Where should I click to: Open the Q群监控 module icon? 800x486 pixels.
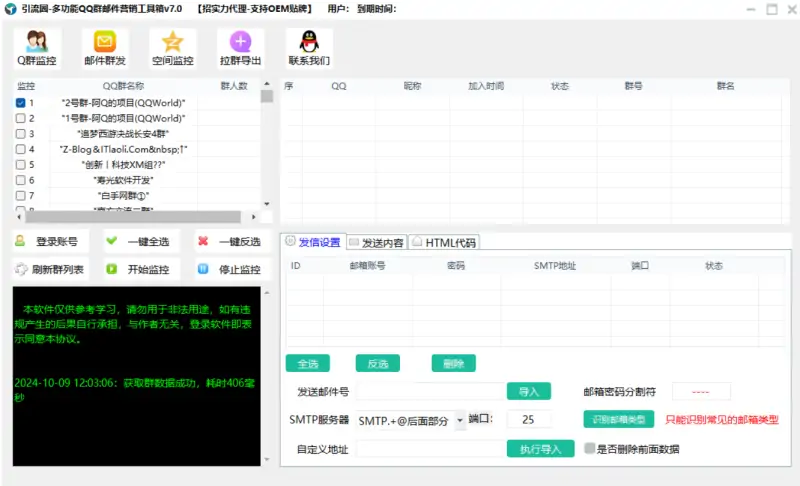coord(37,41)
